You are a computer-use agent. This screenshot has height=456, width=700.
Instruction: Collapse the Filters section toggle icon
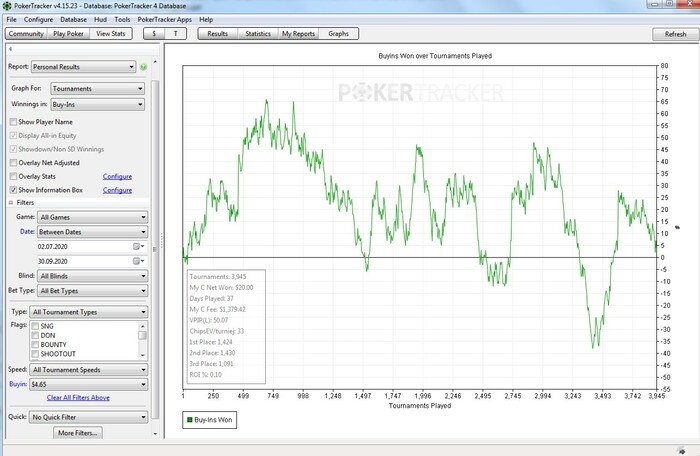click(x=11, y=202)
